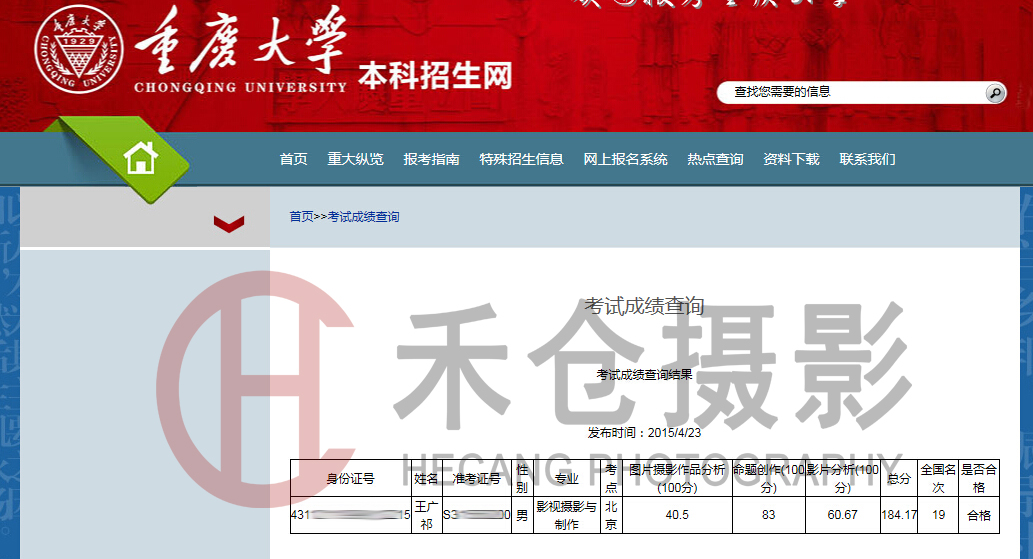The width and height of the screenshot is (1033, 559).
Task: Click the score cell 60.67
Action: click(843, 515)
